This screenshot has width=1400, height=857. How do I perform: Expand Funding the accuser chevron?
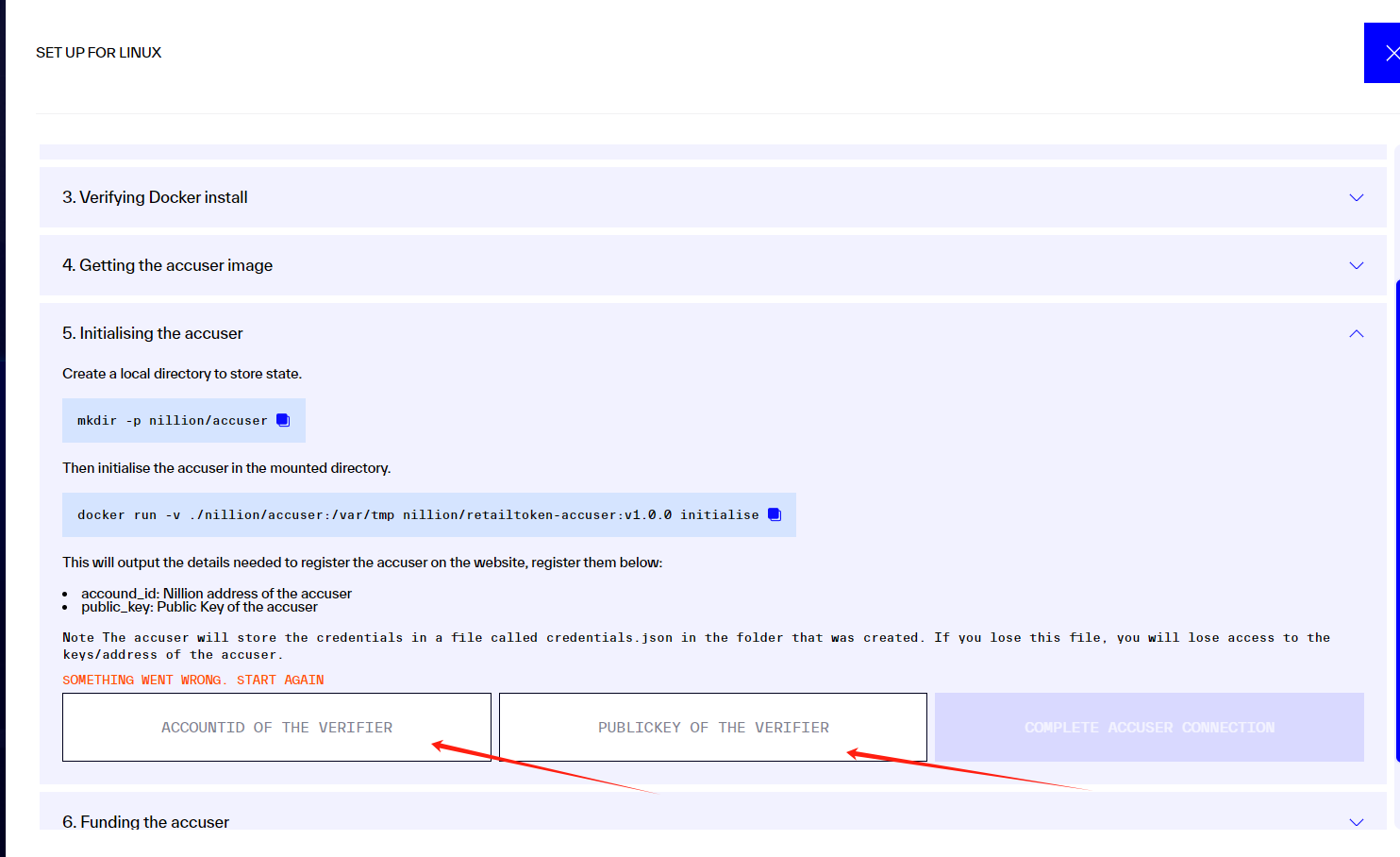1356,821
